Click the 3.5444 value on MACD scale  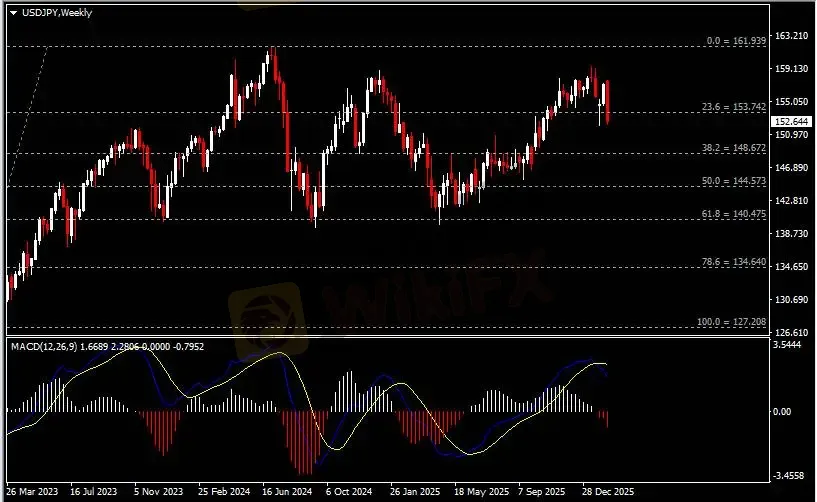point(791,345)
